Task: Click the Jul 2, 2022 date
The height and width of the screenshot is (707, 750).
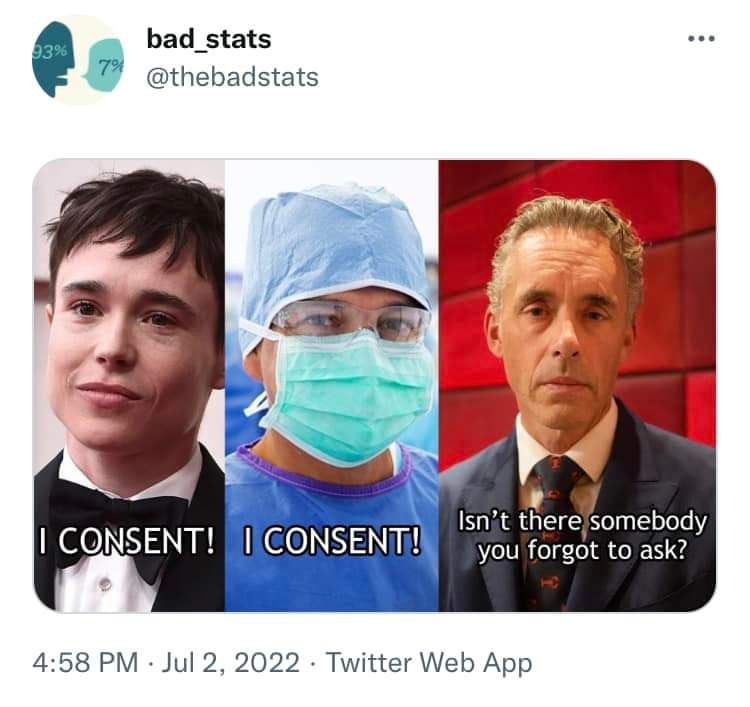Action: pos(231,663)
